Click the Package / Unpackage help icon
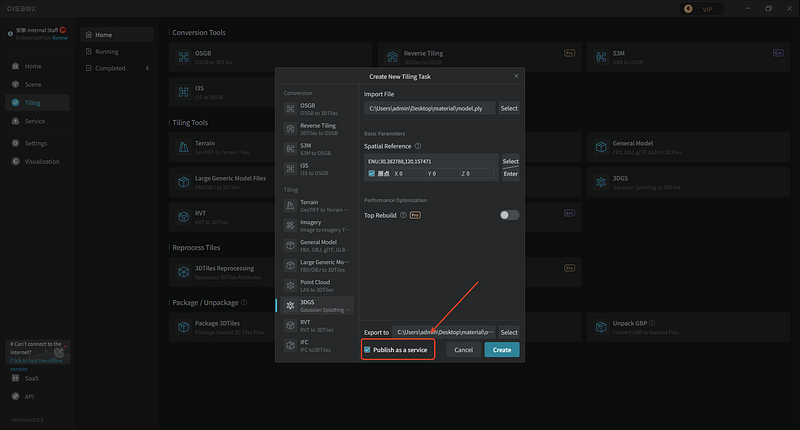This screenshot has width=800, height=430. [244, 302]
